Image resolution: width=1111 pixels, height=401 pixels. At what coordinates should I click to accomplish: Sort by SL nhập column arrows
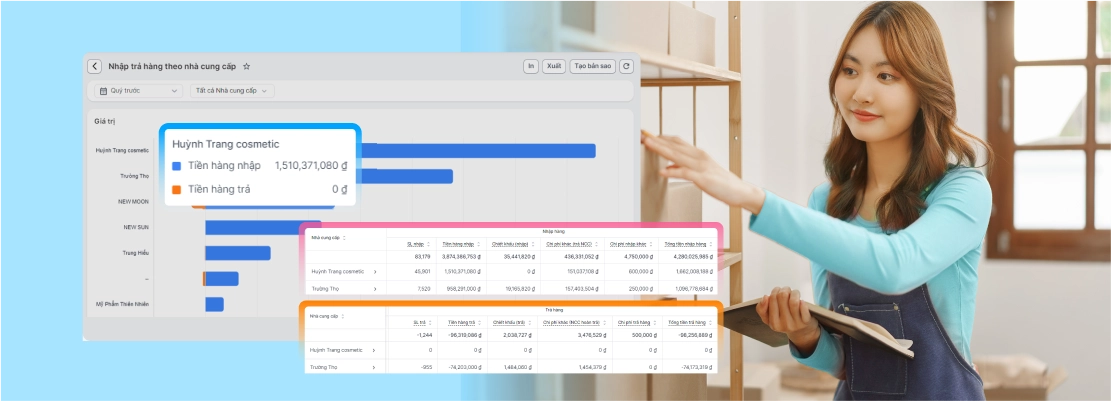tap(427, 243)
